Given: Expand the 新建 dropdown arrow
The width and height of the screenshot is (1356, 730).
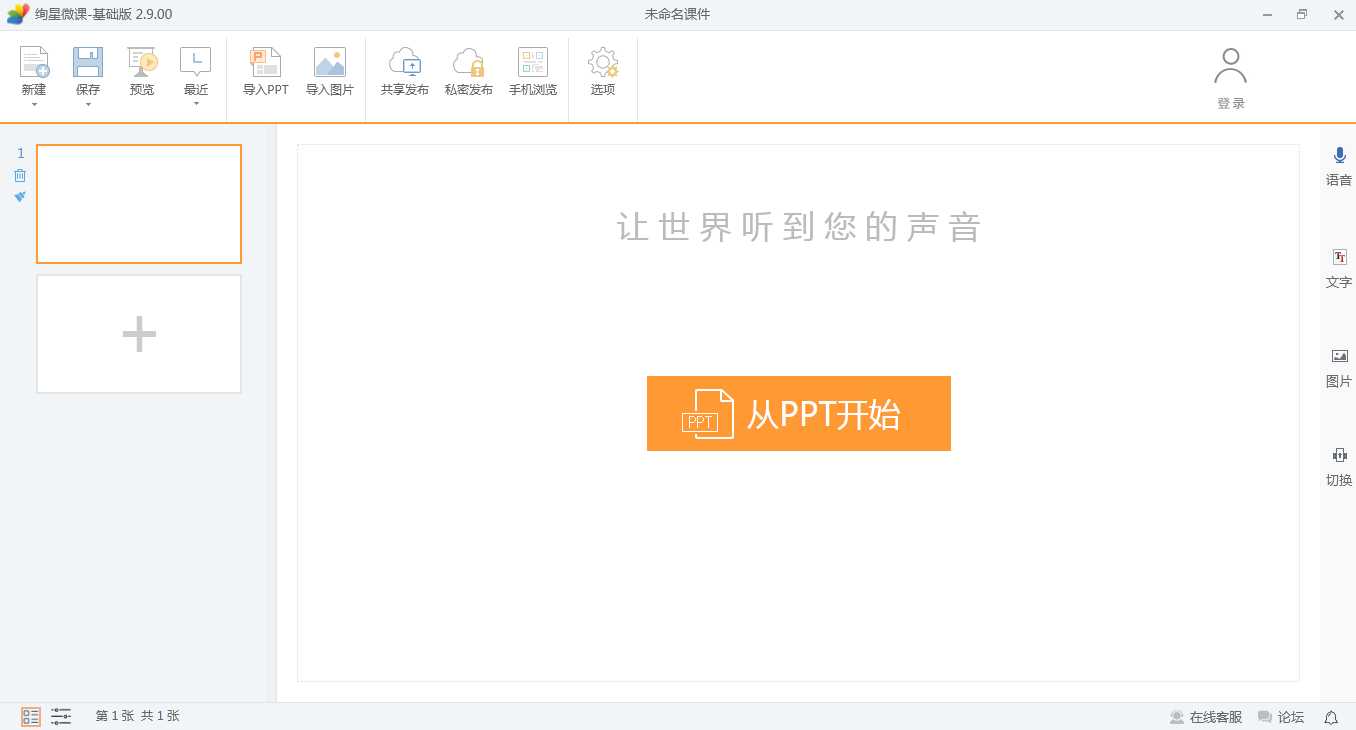Looking at the screenshot, I should 34,104.
